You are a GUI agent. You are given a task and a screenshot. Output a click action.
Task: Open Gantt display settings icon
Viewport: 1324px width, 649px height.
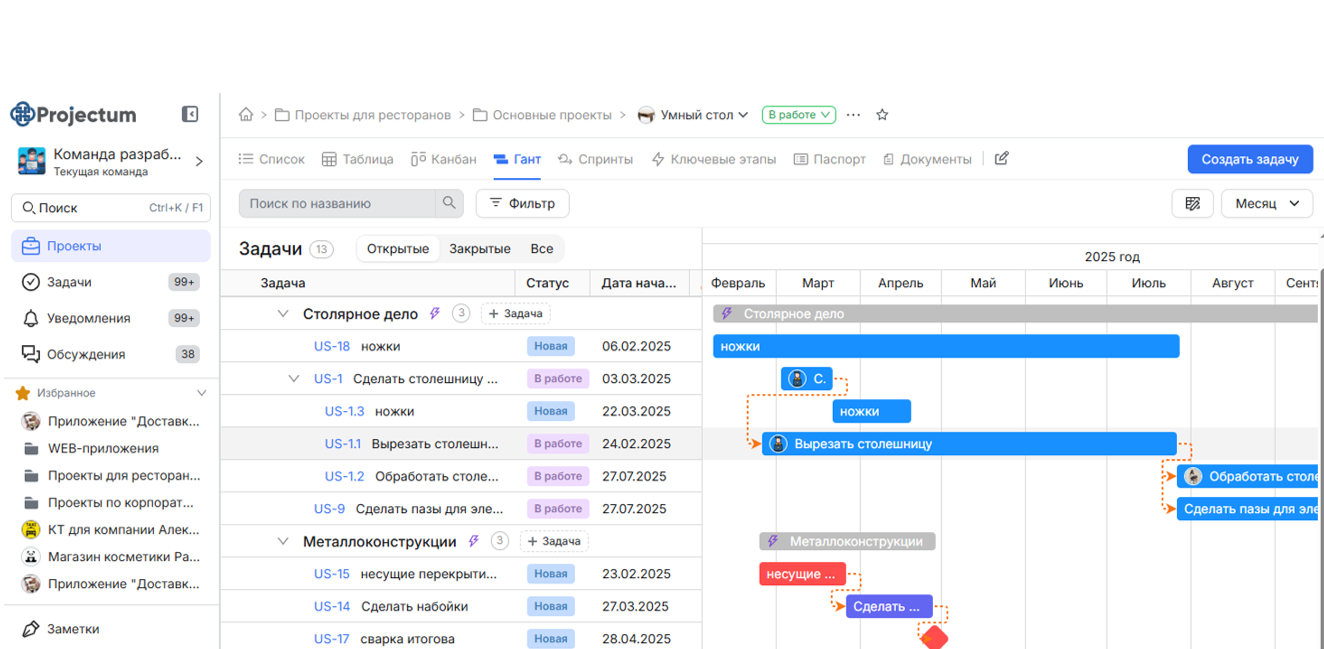click(x=1192, y=203)
